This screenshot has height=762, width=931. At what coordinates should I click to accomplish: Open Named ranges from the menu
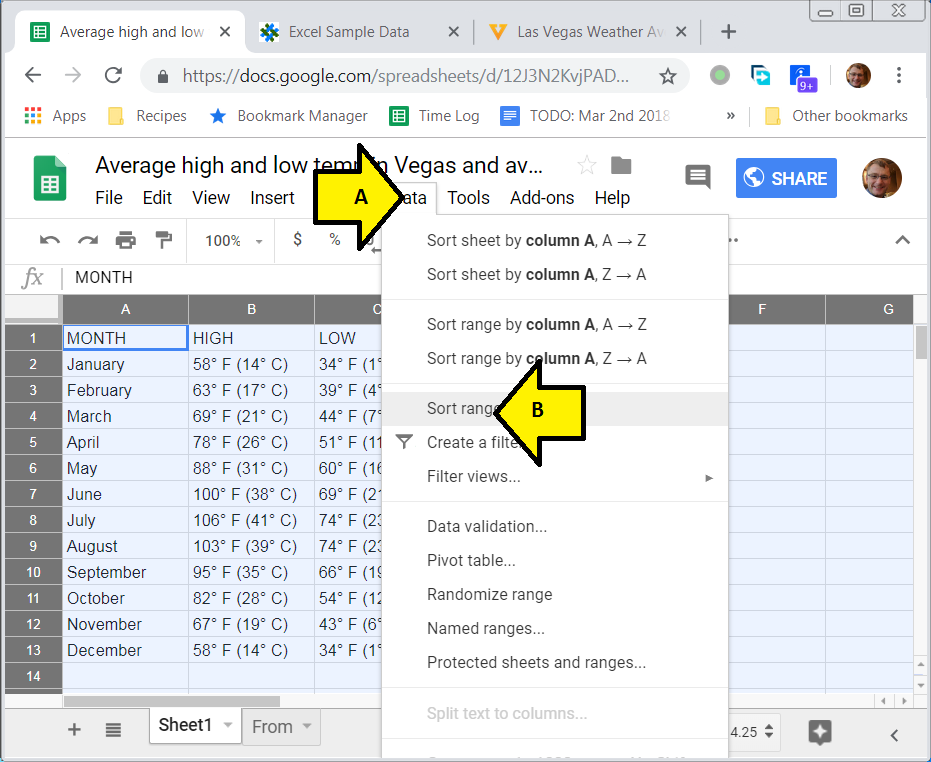555,628
